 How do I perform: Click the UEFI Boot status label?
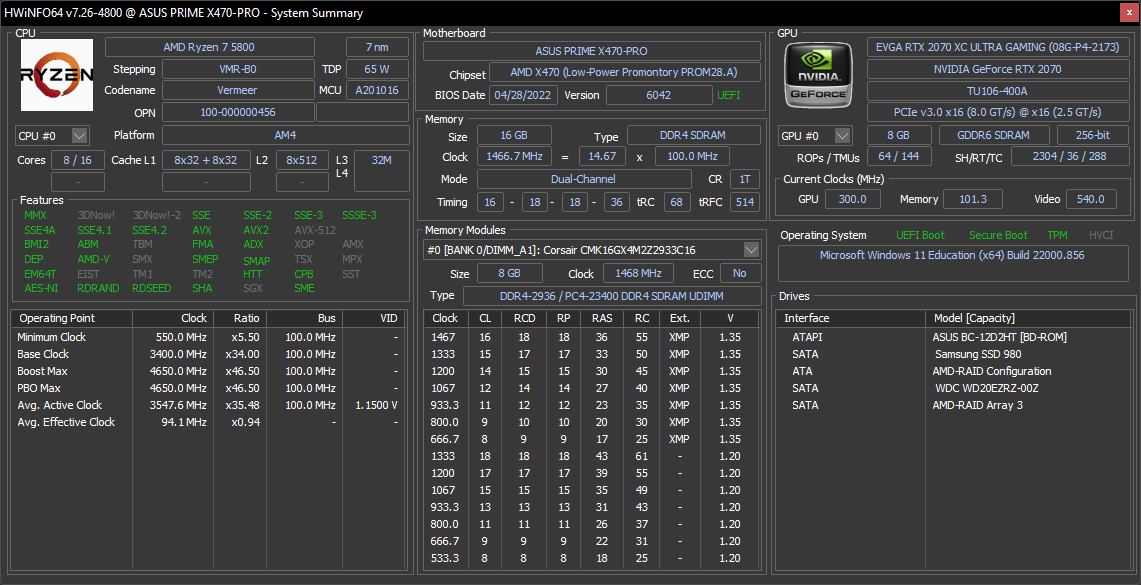click(920, 235)
